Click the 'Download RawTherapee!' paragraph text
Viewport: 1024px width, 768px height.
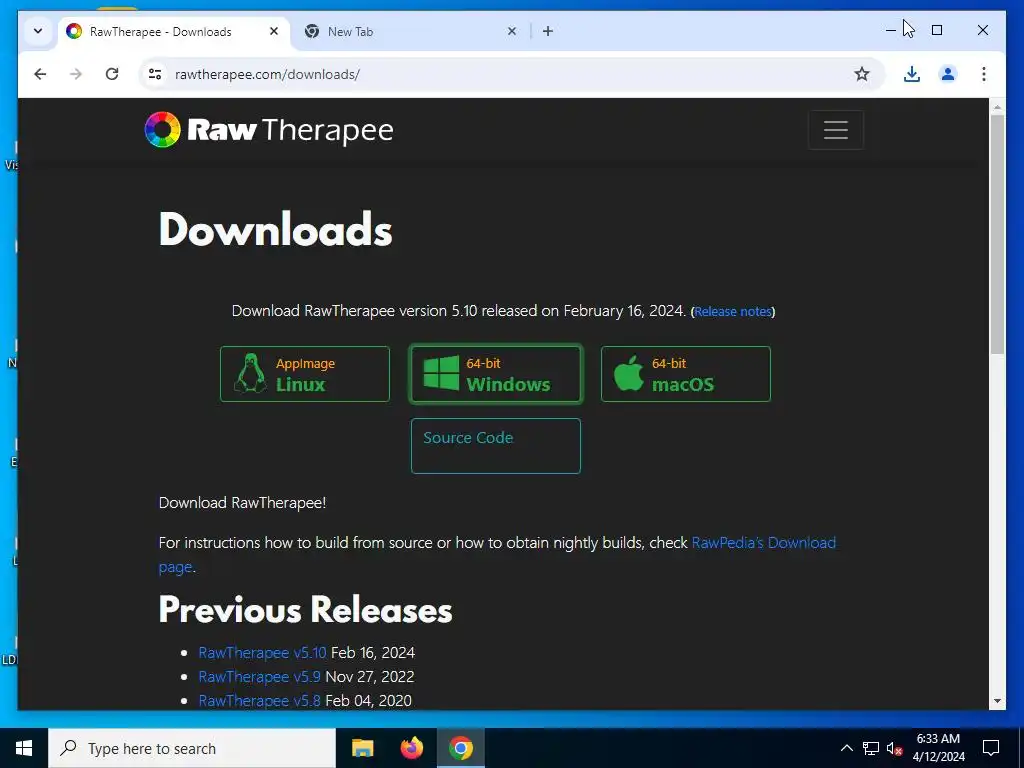(242, 503)
